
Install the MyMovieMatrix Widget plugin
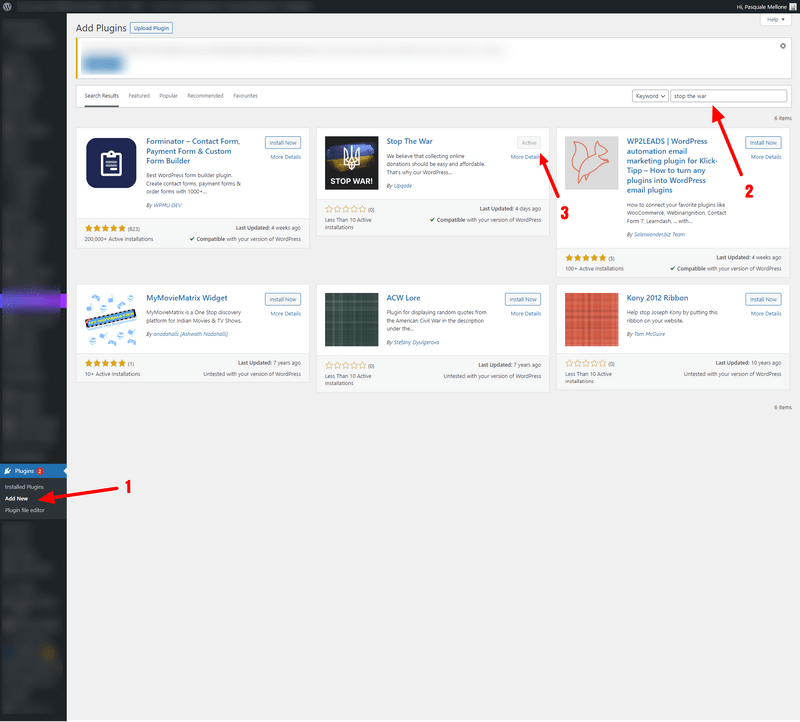[x=283, y=300]
